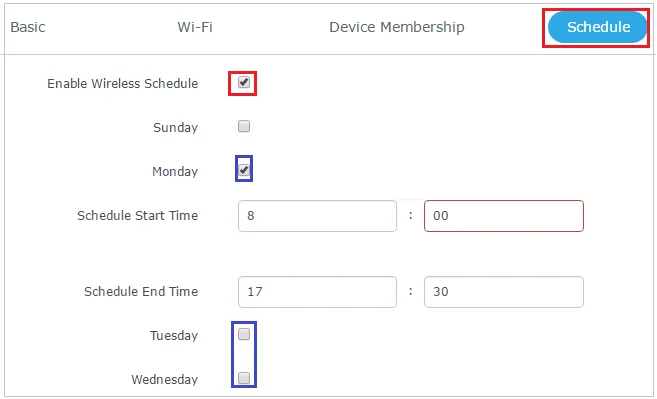Click the "Tuesday" text label
657x399 pixels.
[x=174, y=335]
